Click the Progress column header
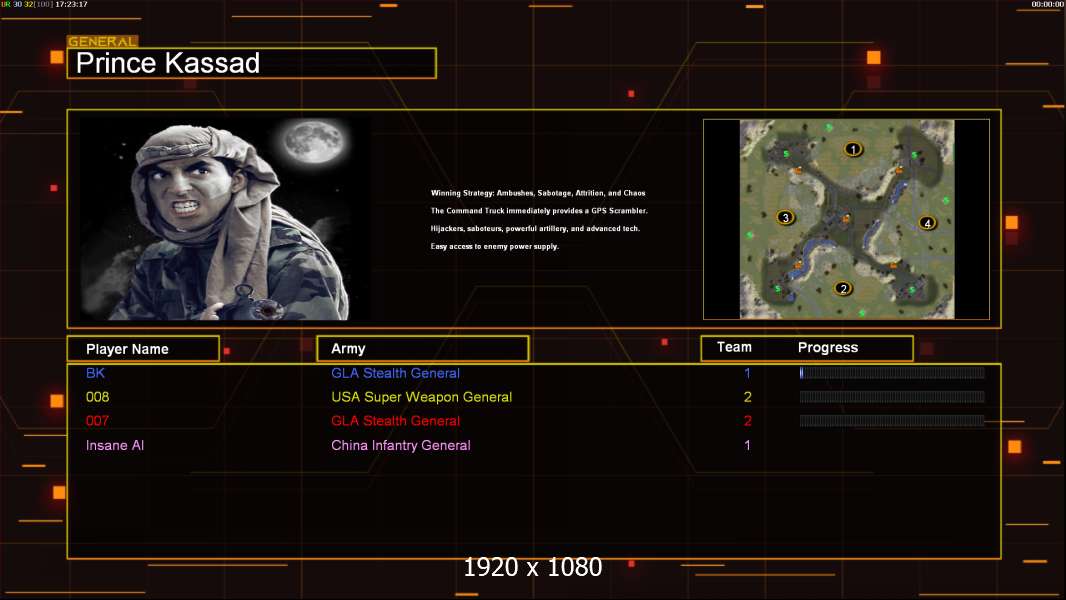 click(x=828, y=348)
